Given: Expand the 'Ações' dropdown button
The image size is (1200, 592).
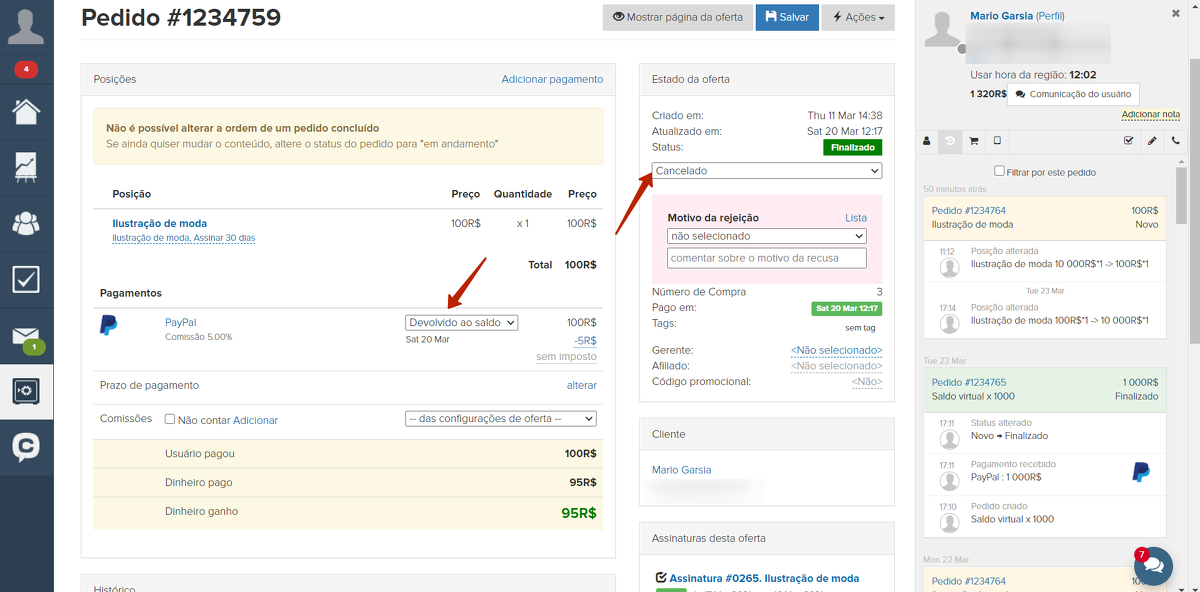Looking at the screenshot, I should pyautogui.click(x=858, y=17).
